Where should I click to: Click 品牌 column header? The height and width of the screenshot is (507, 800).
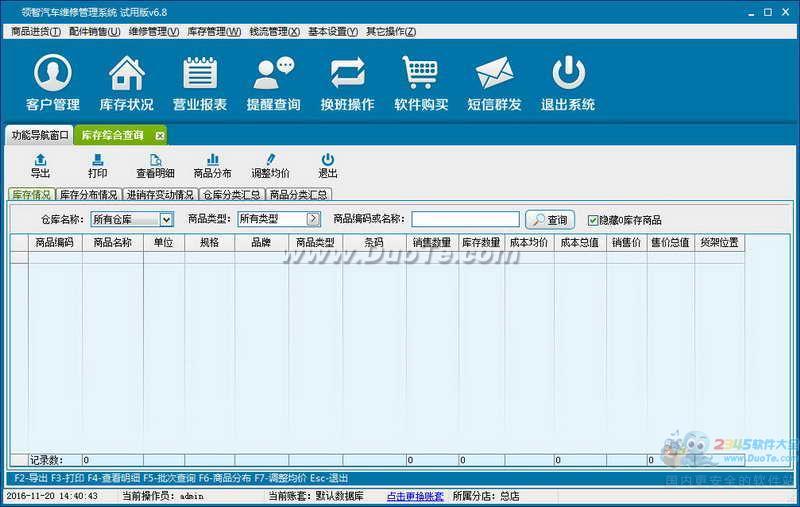pyautogui.click(x=262, y=243)
